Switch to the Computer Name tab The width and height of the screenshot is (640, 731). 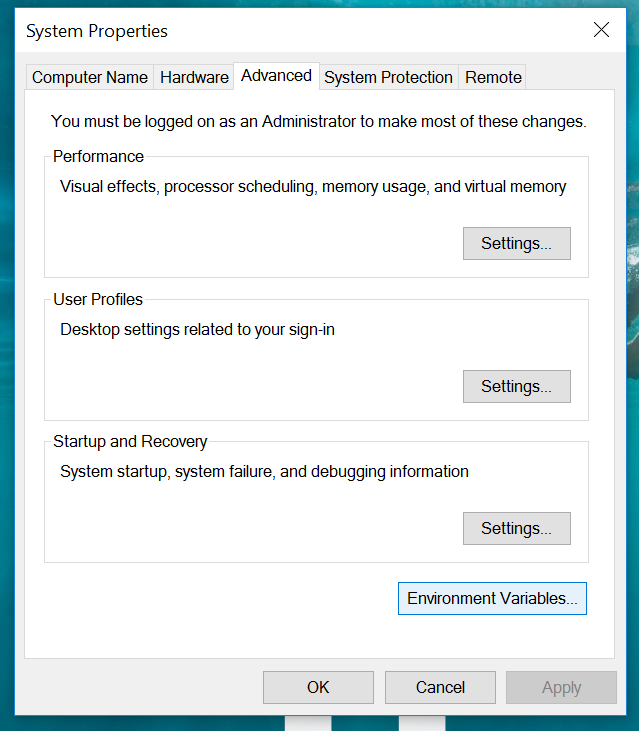click(x=89, y=77)
